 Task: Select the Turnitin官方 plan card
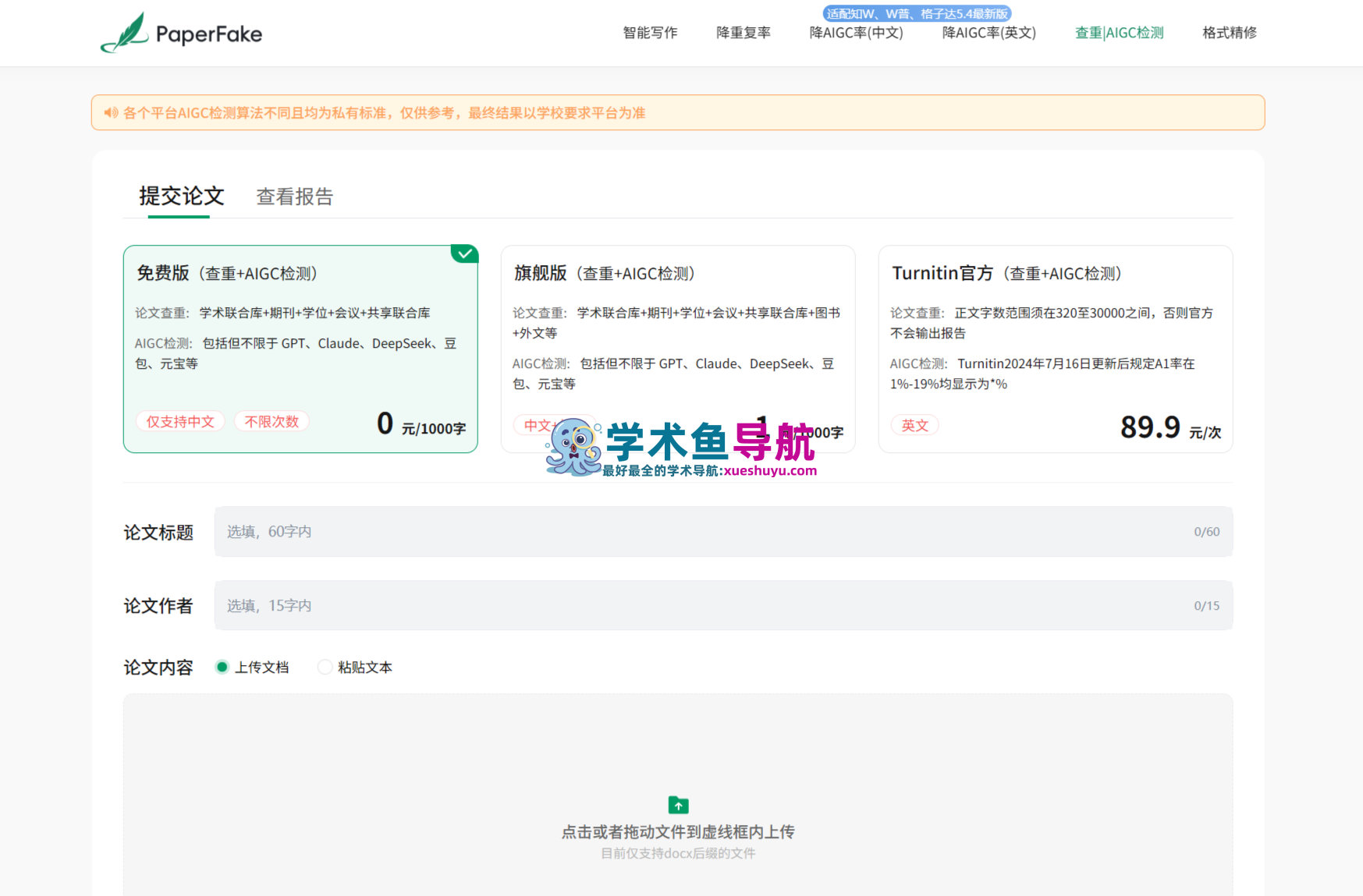1056,349
